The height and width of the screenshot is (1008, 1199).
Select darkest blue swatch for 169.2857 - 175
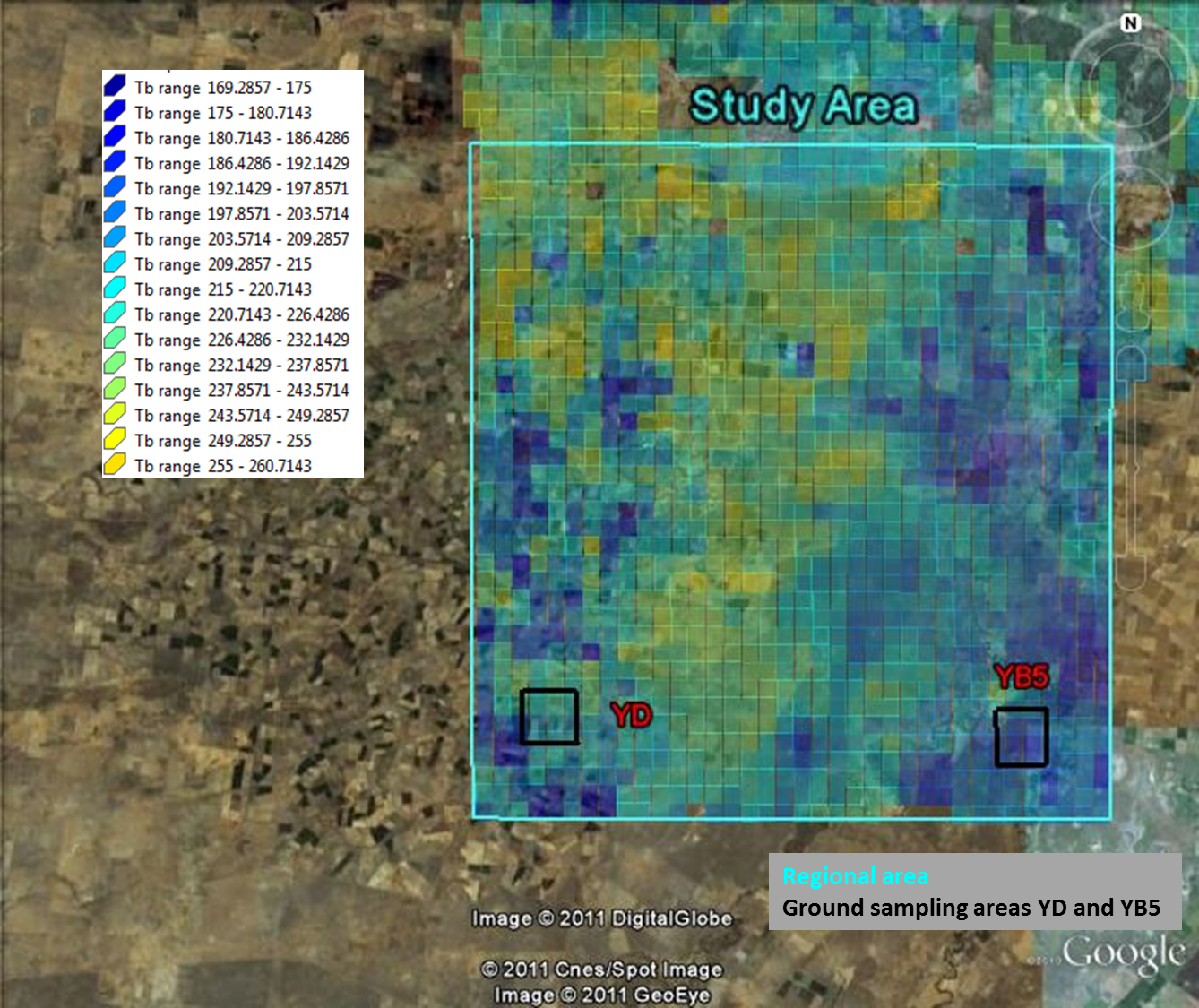114,87
